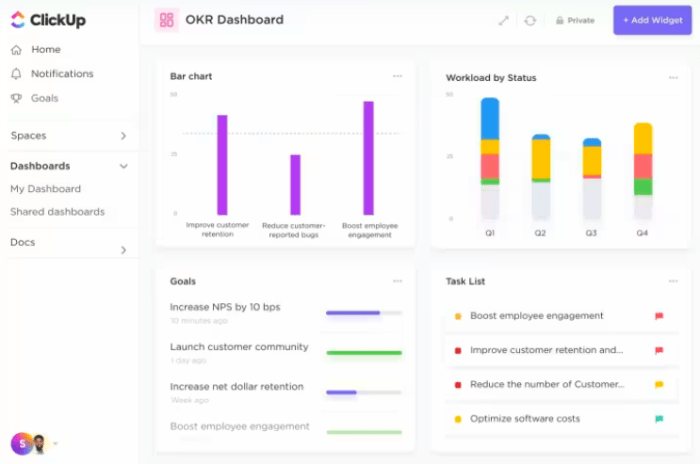Click the dashboard grid icon beside the title
The image size is (700, 464).
click(167, 20)
